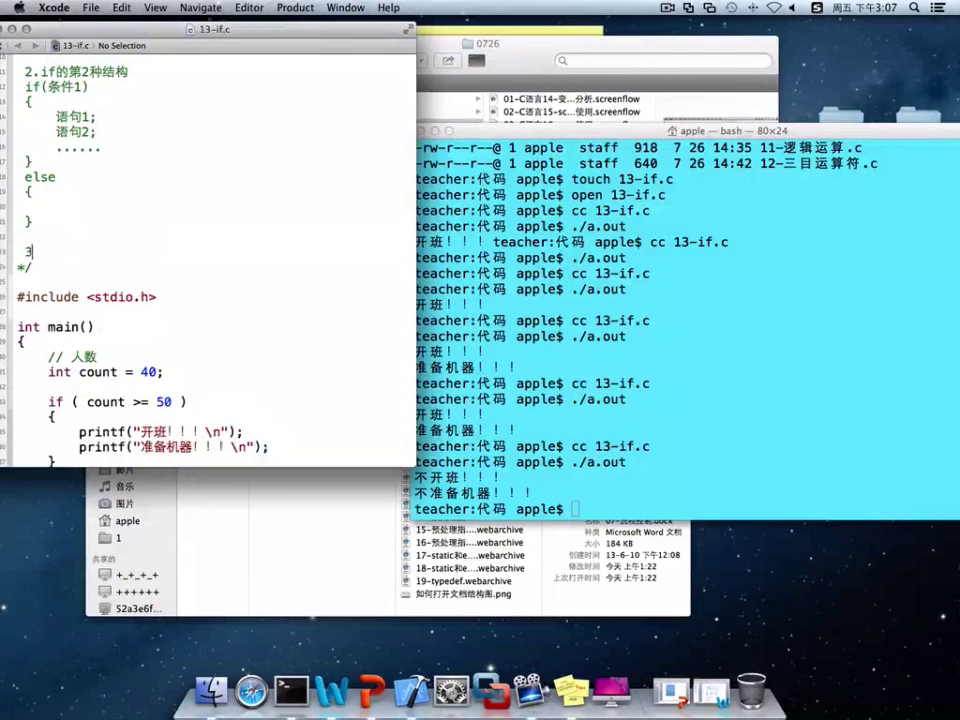Open the Trash in the Dock
Screen dimensions: 960x720
click(751, 690)
